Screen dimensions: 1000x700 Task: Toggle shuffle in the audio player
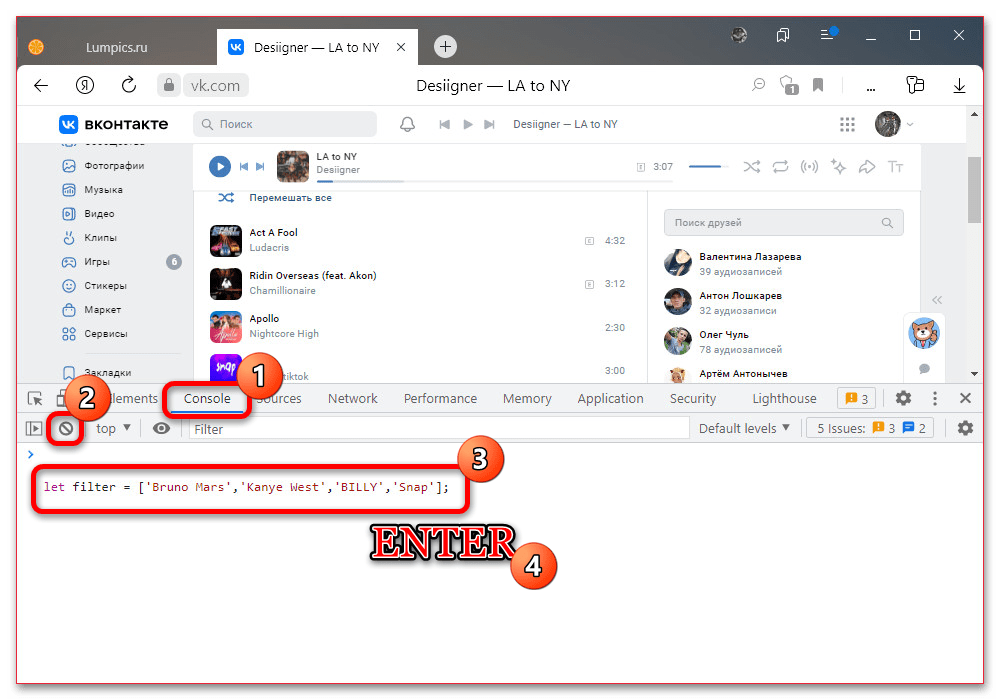[751, 167]
